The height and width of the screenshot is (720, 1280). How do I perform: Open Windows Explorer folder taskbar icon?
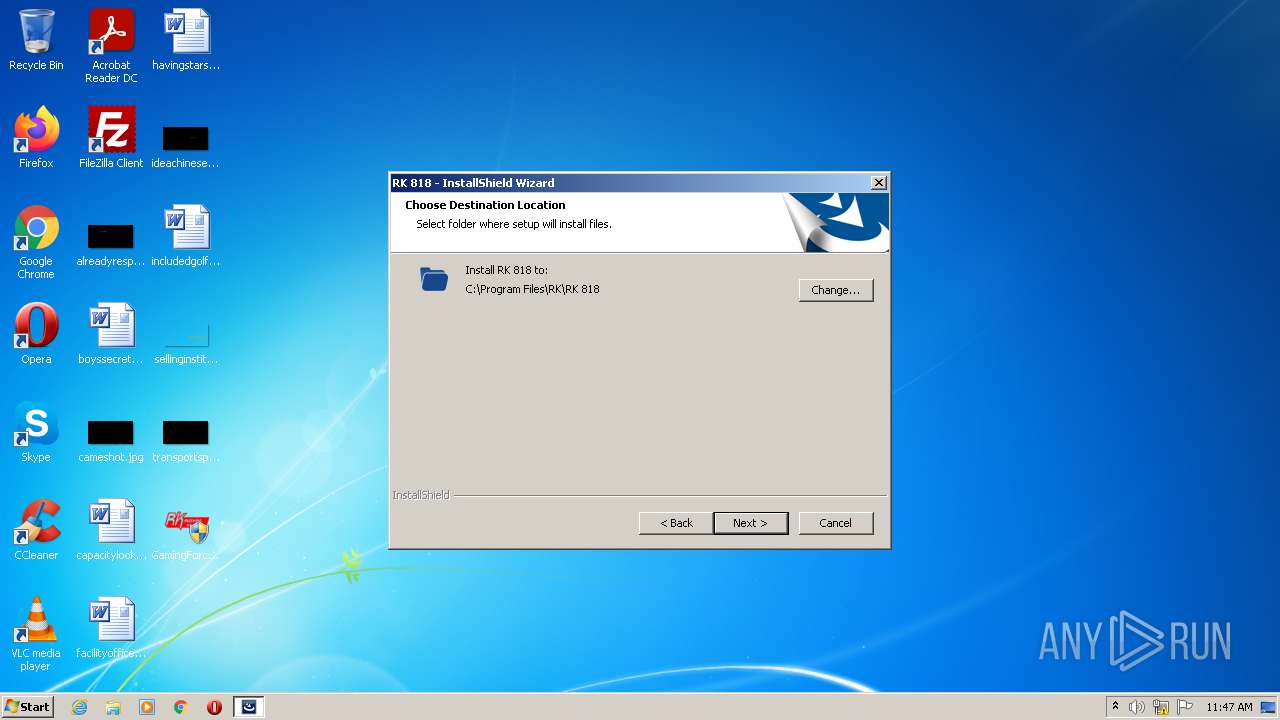coord(113,707)
